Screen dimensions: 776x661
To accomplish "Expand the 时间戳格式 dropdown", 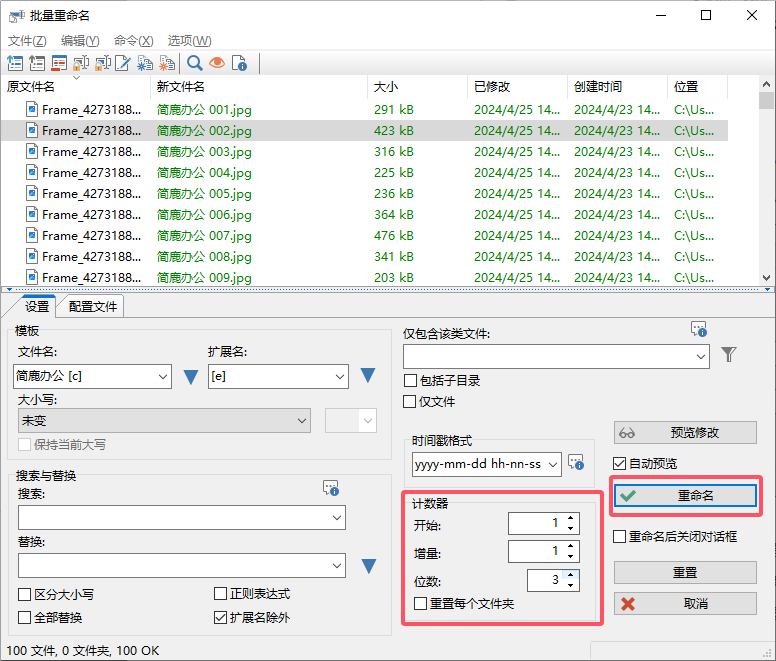I will tap(553, 464).
